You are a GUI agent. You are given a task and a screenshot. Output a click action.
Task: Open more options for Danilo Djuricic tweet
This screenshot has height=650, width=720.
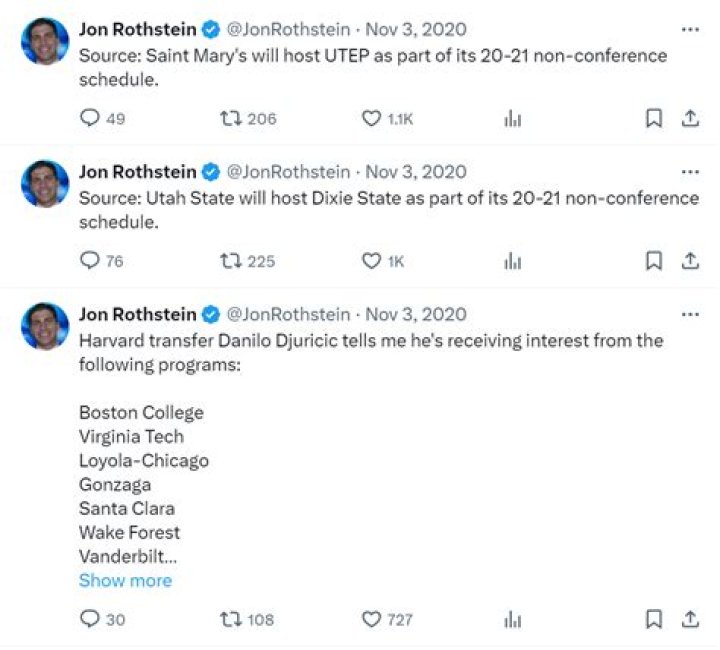(690, 315)
